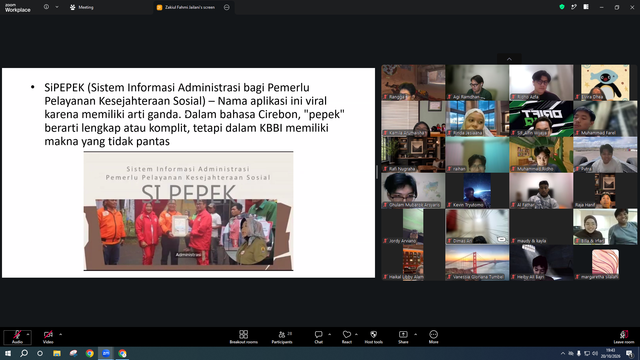
Task: Expand share options arrow beside Share
Action: [416, 334]
